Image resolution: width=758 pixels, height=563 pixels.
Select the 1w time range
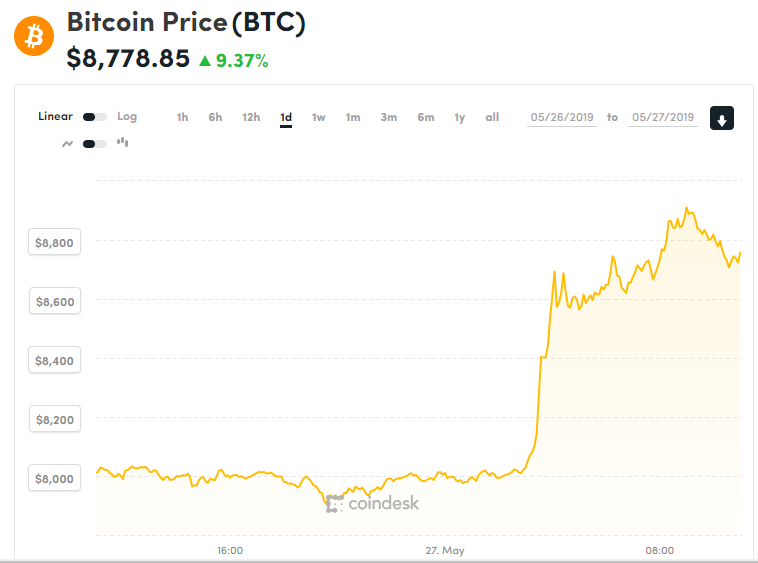tap(318, 117)
